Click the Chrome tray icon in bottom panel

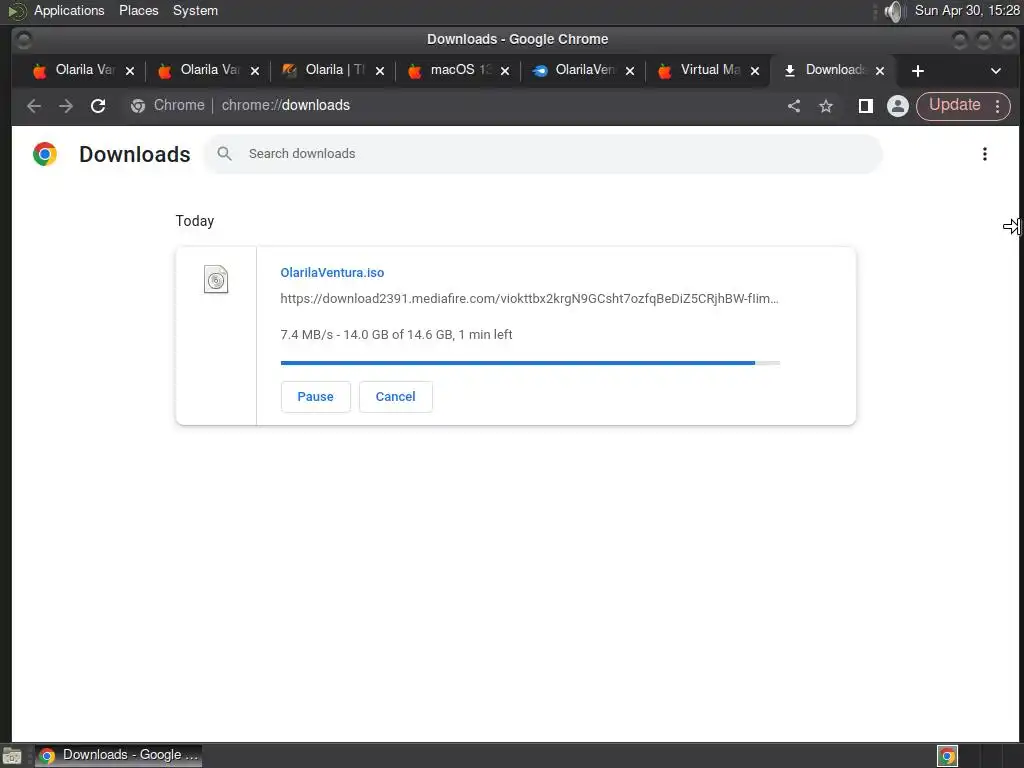tap(948, 756)
